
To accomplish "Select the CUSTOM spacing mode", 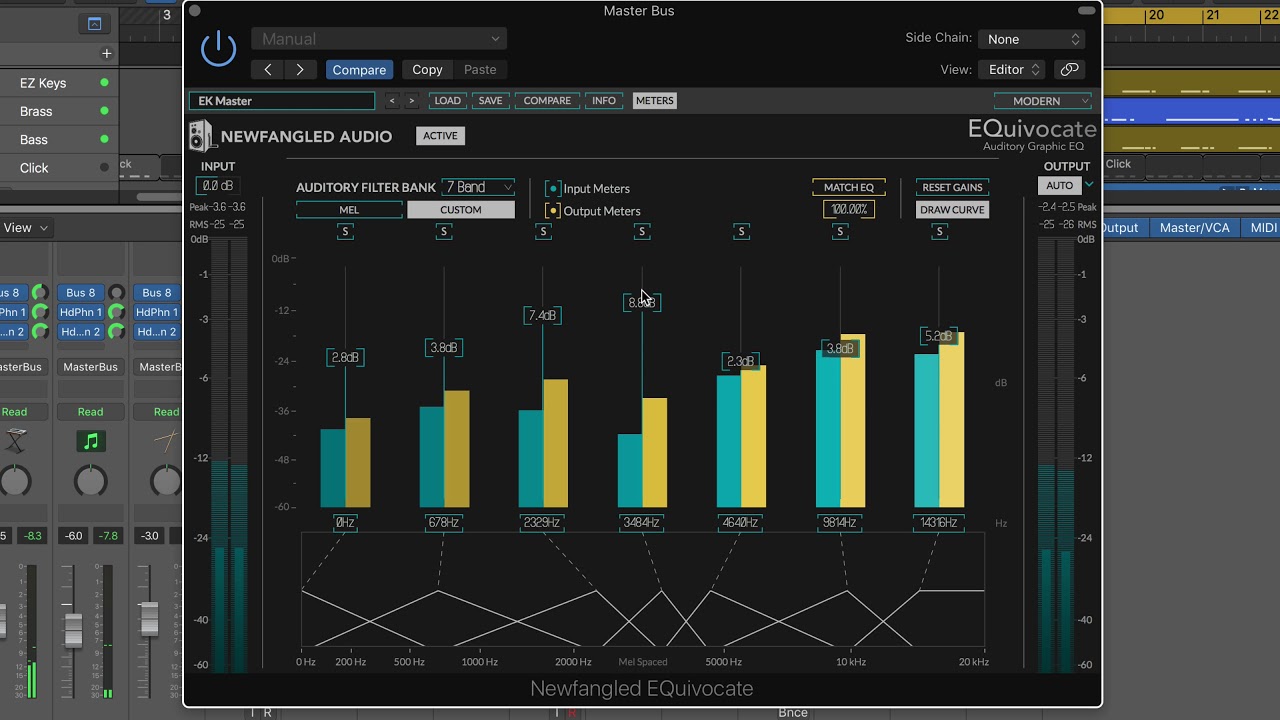I will (x=461, y=210).
